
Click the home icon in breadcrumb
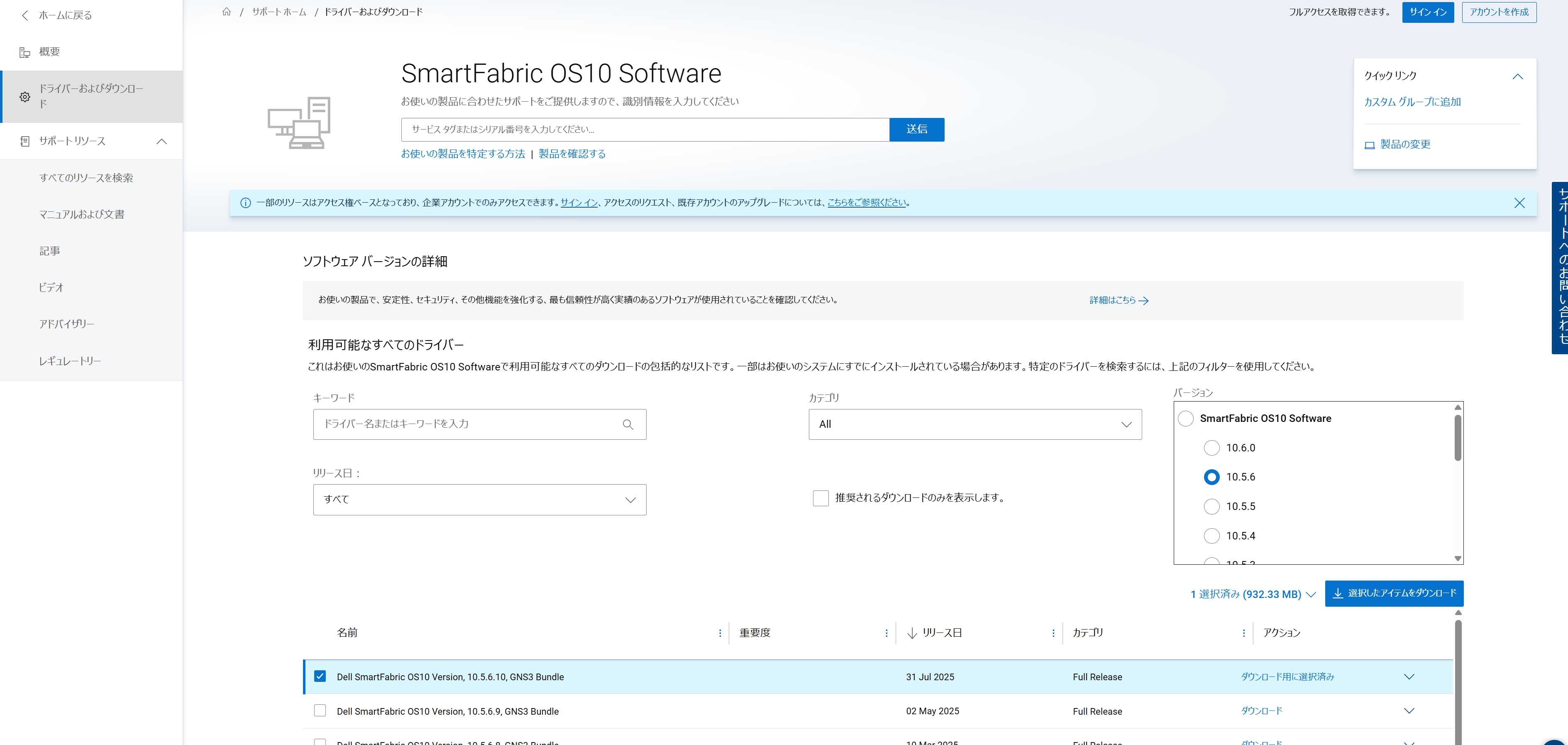(227, 12)
